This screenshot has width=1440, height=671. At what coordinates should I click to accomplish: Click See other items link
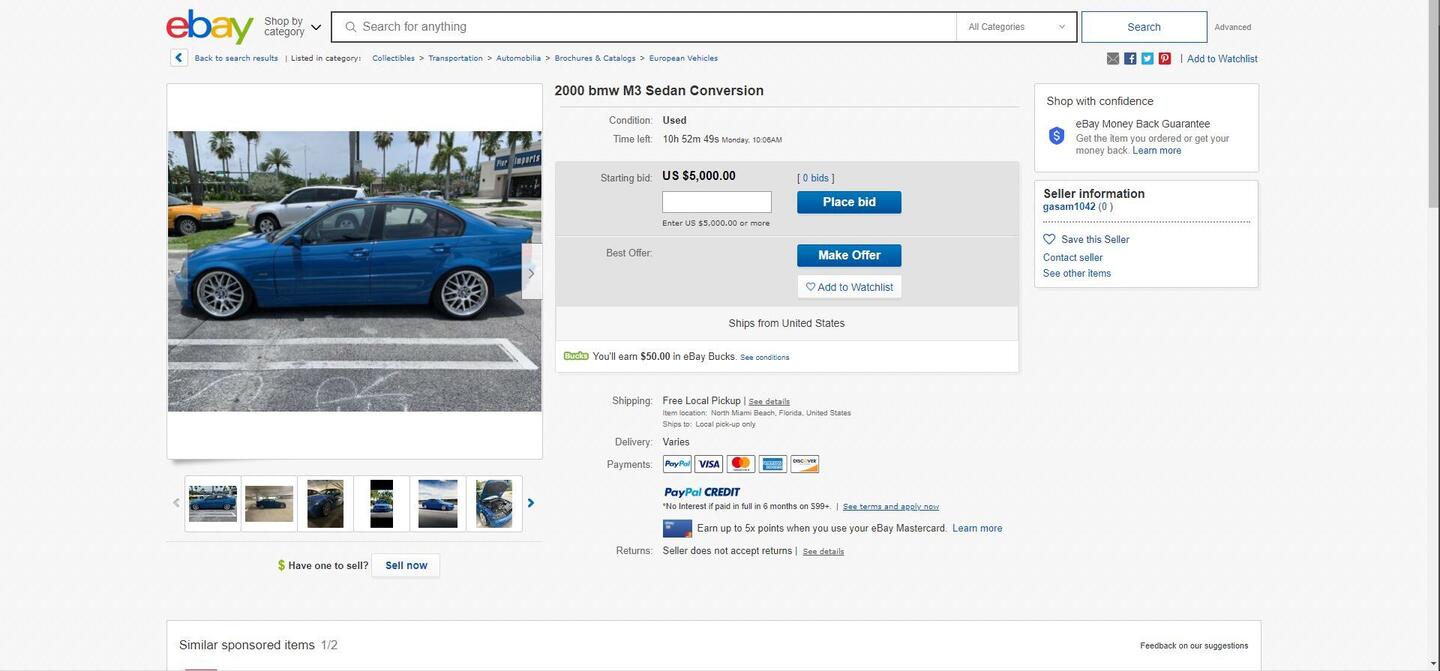click(1077, 274)
